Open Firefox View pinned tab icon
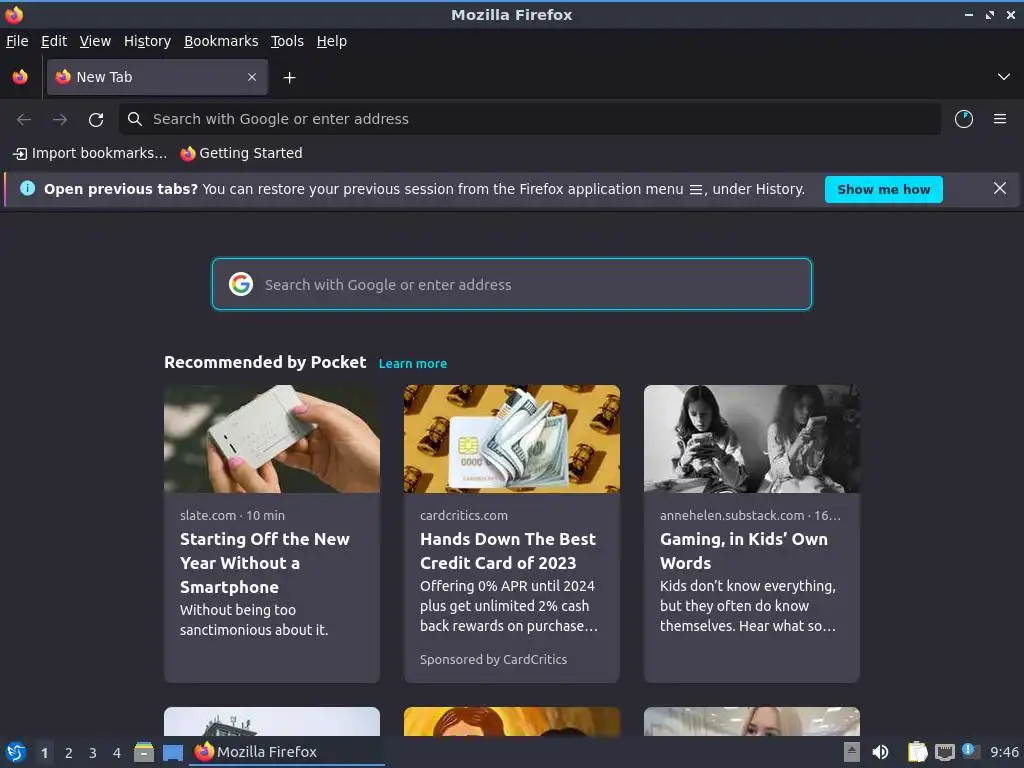This screenshot has height=768, width=1024. click(x=20, y=77)
